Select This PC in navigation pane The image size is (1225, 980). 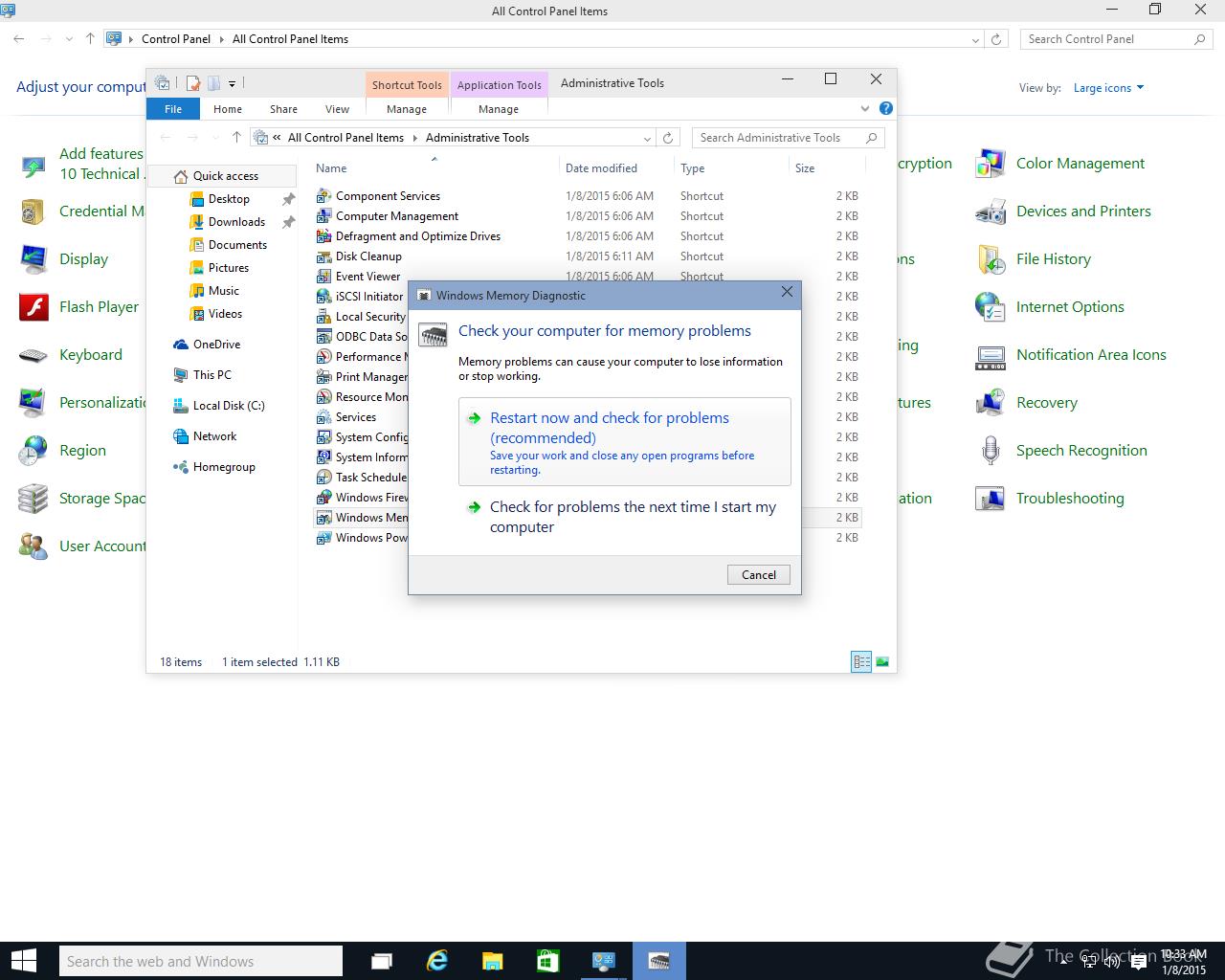click(x=212, y=375)
